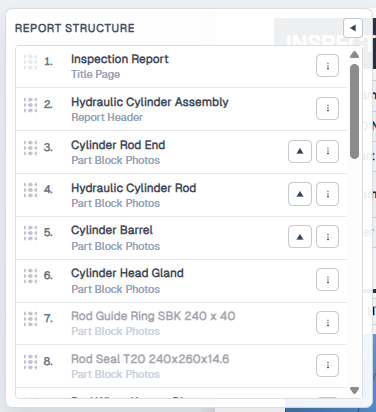This screenshot has height=412, width=376.
Task: Open options menu for Rod Seal T20
Action: (327, 365)
